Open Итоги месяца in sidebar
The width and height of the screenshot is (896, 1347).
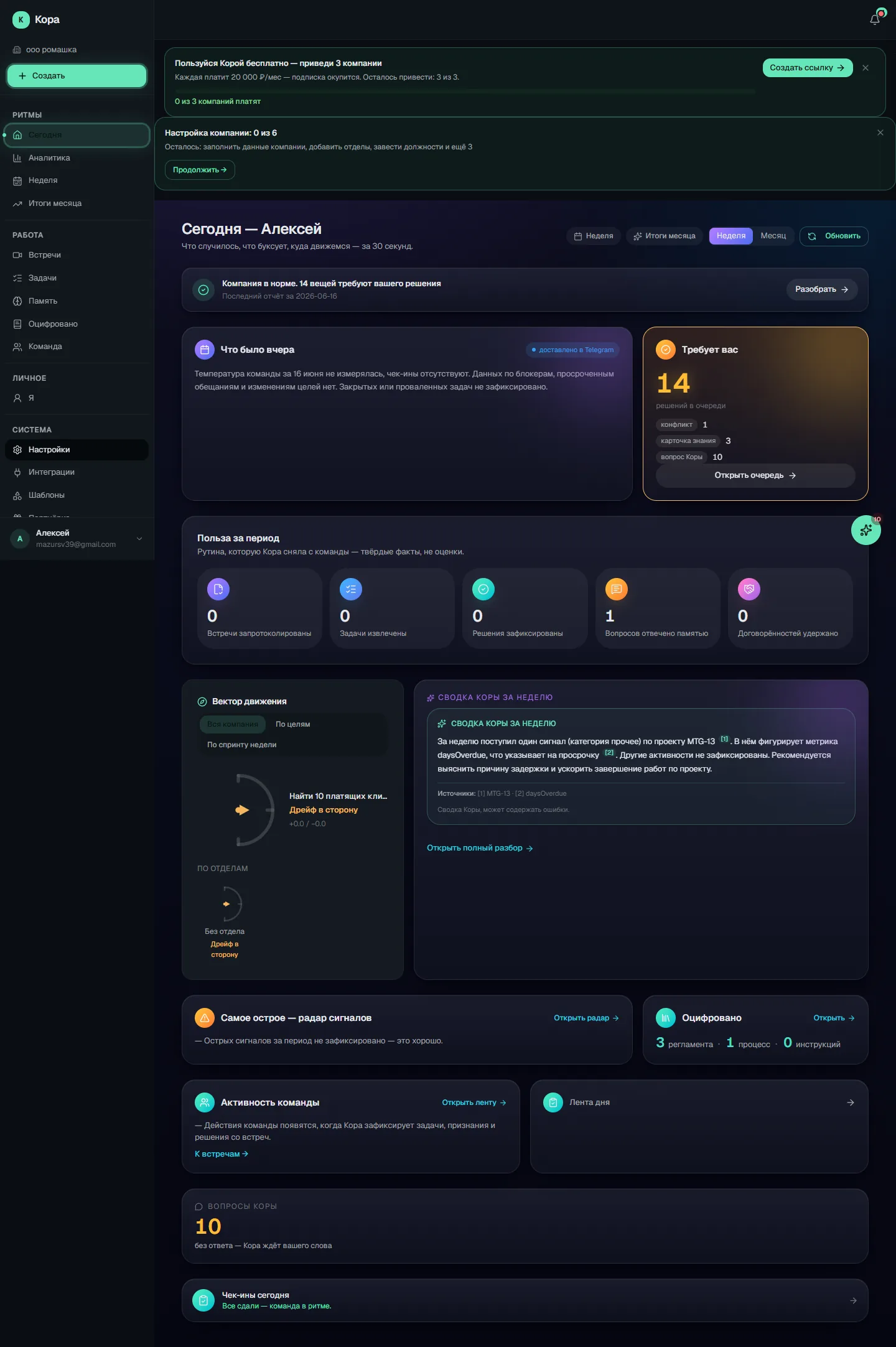click(x=77, y=203)
